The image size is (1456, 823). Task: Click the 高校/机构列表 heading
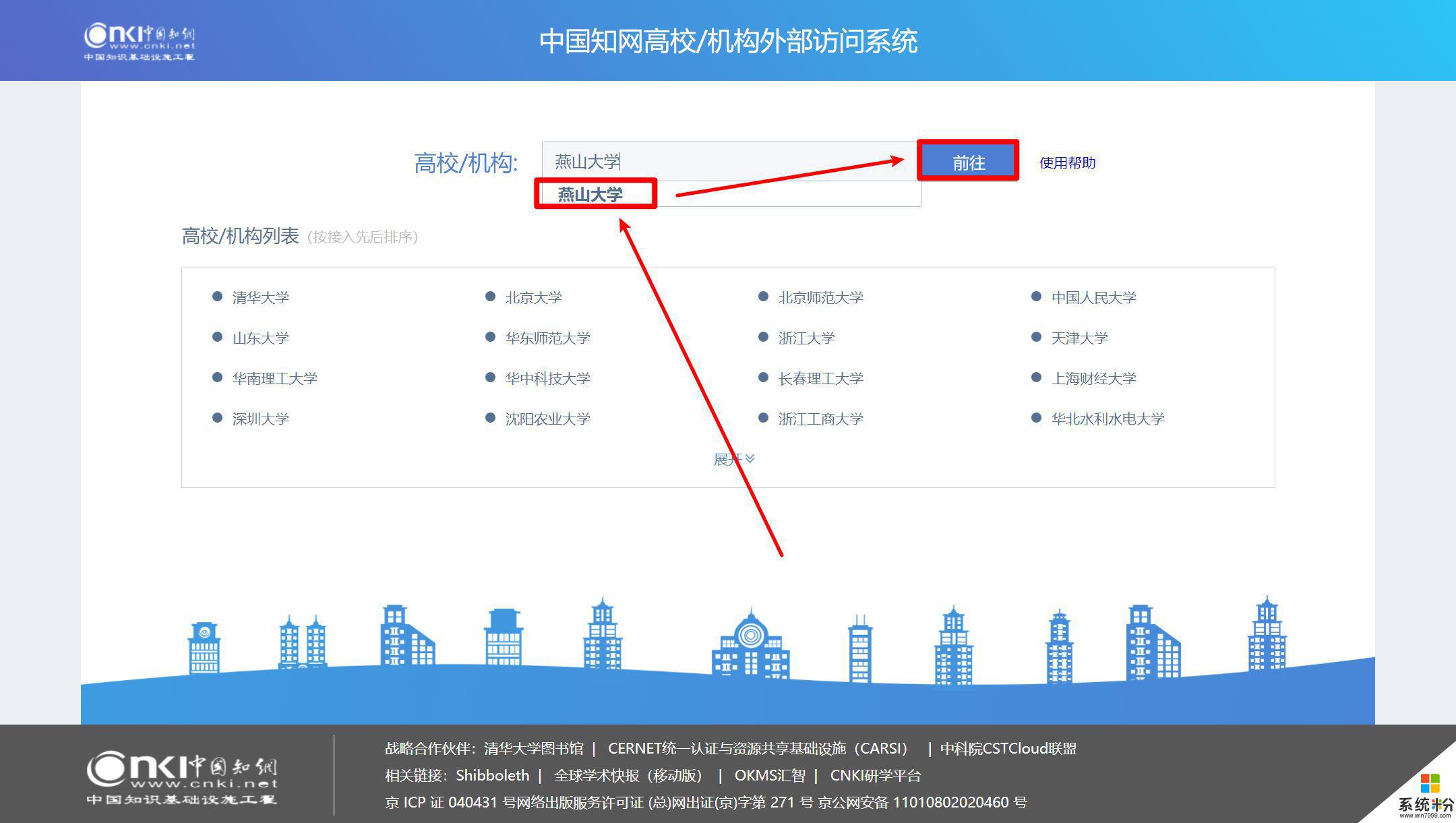pyautogui.click(x=240, y=236)
